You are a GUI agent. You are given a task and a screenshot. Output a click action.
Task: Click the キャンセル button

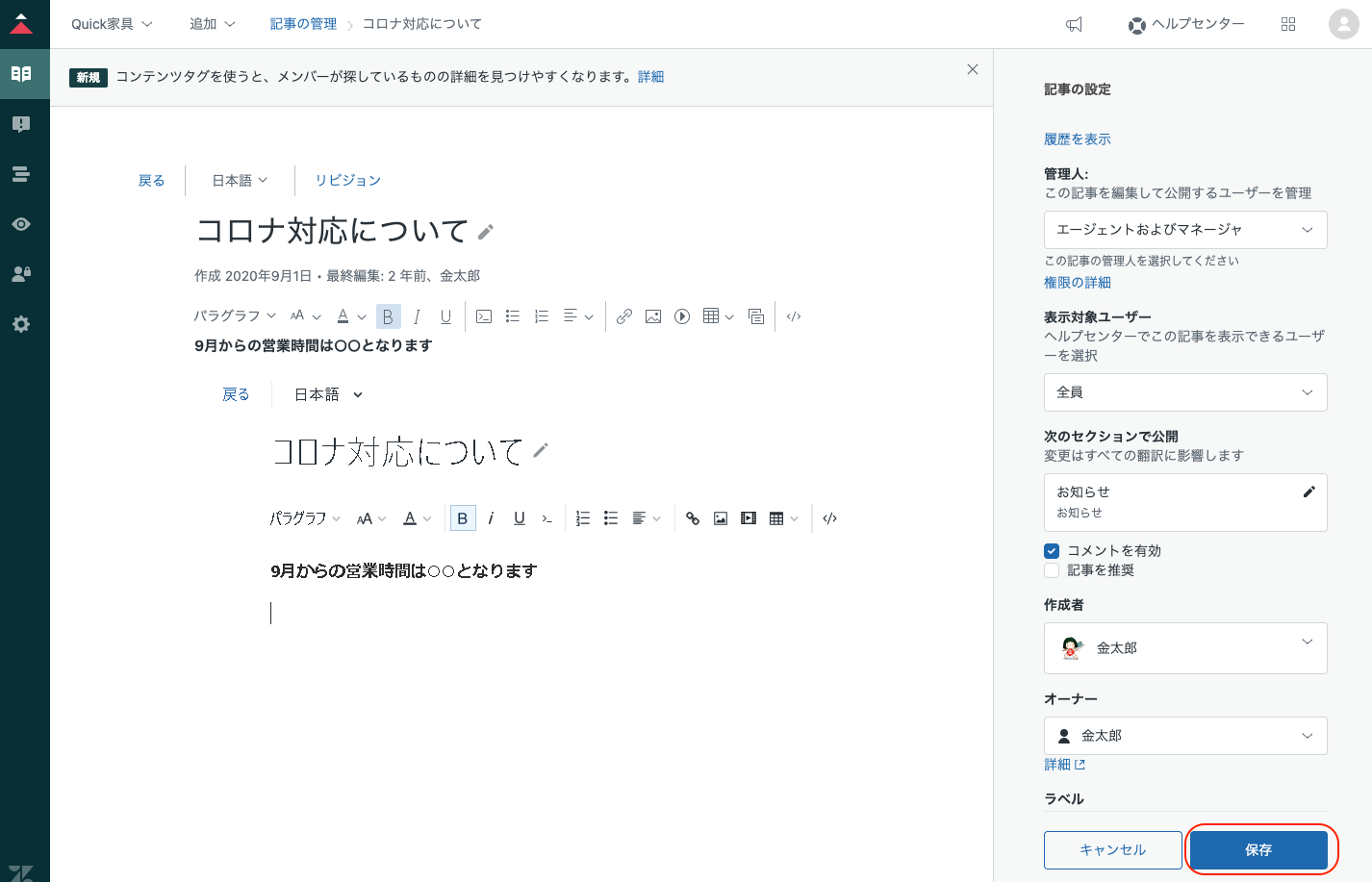point(1113,850)
